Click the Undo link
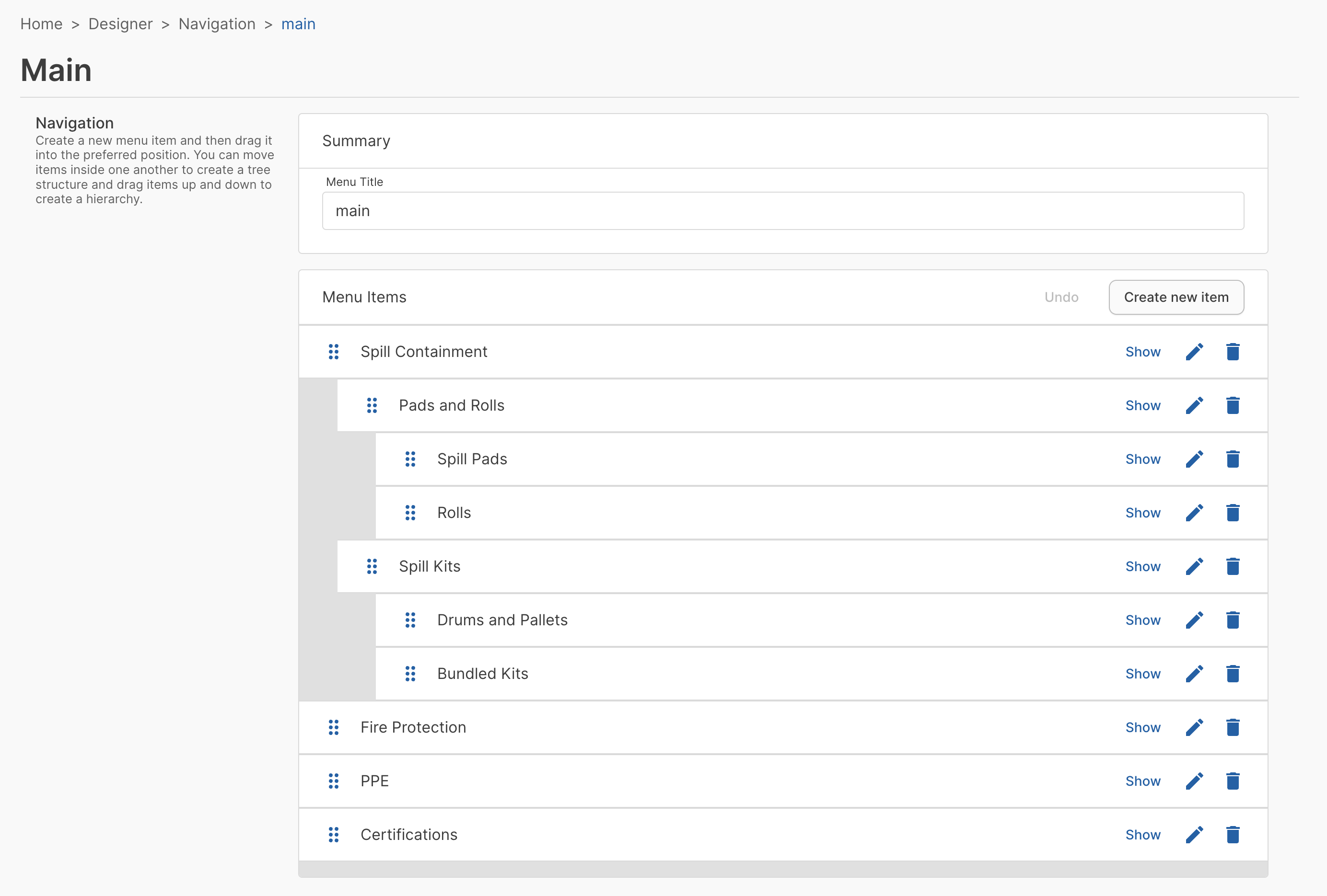 coord(1061,298)
